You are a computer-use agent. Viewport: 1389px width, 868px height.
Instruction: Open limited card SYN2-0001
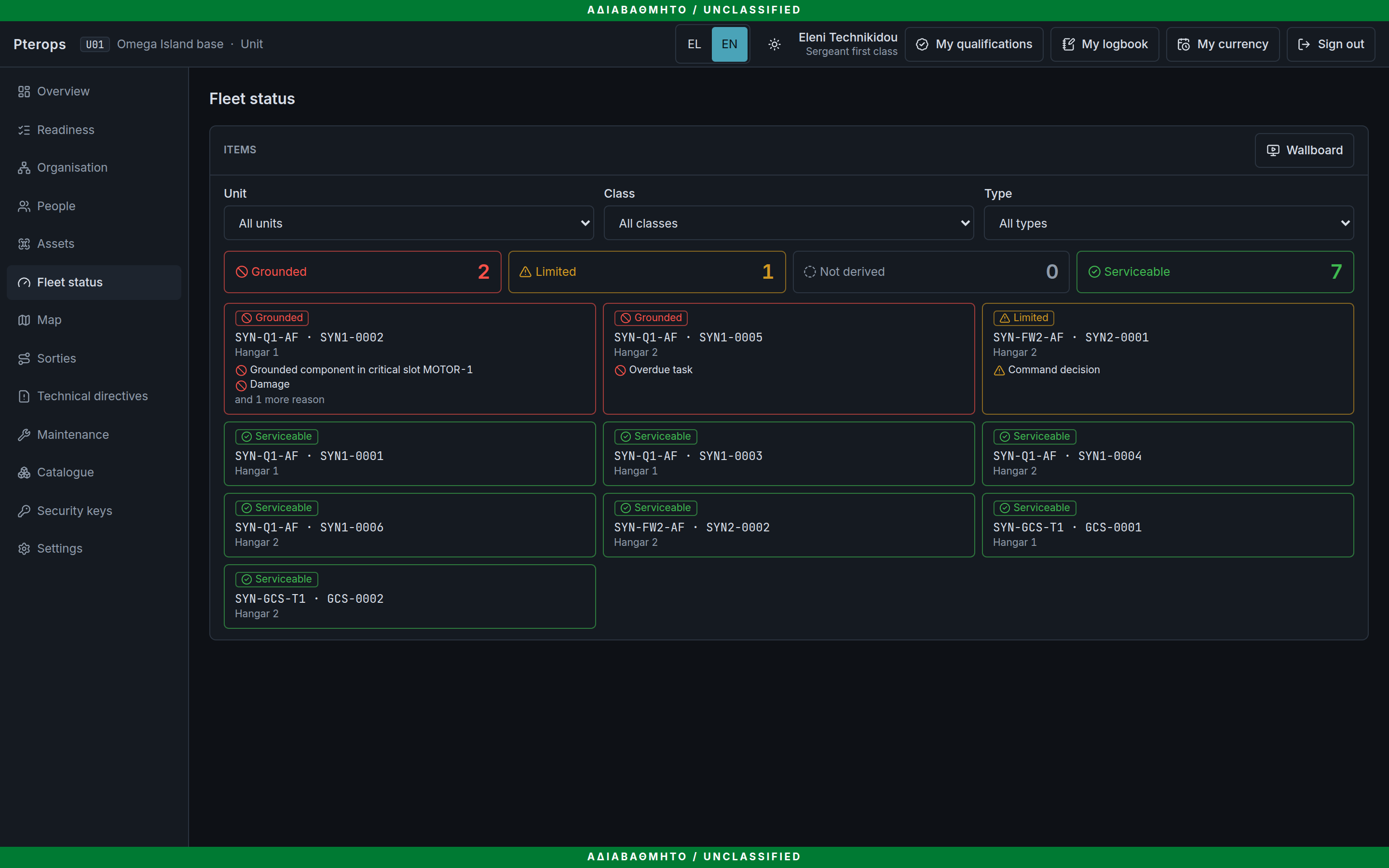coord(1168,359)
